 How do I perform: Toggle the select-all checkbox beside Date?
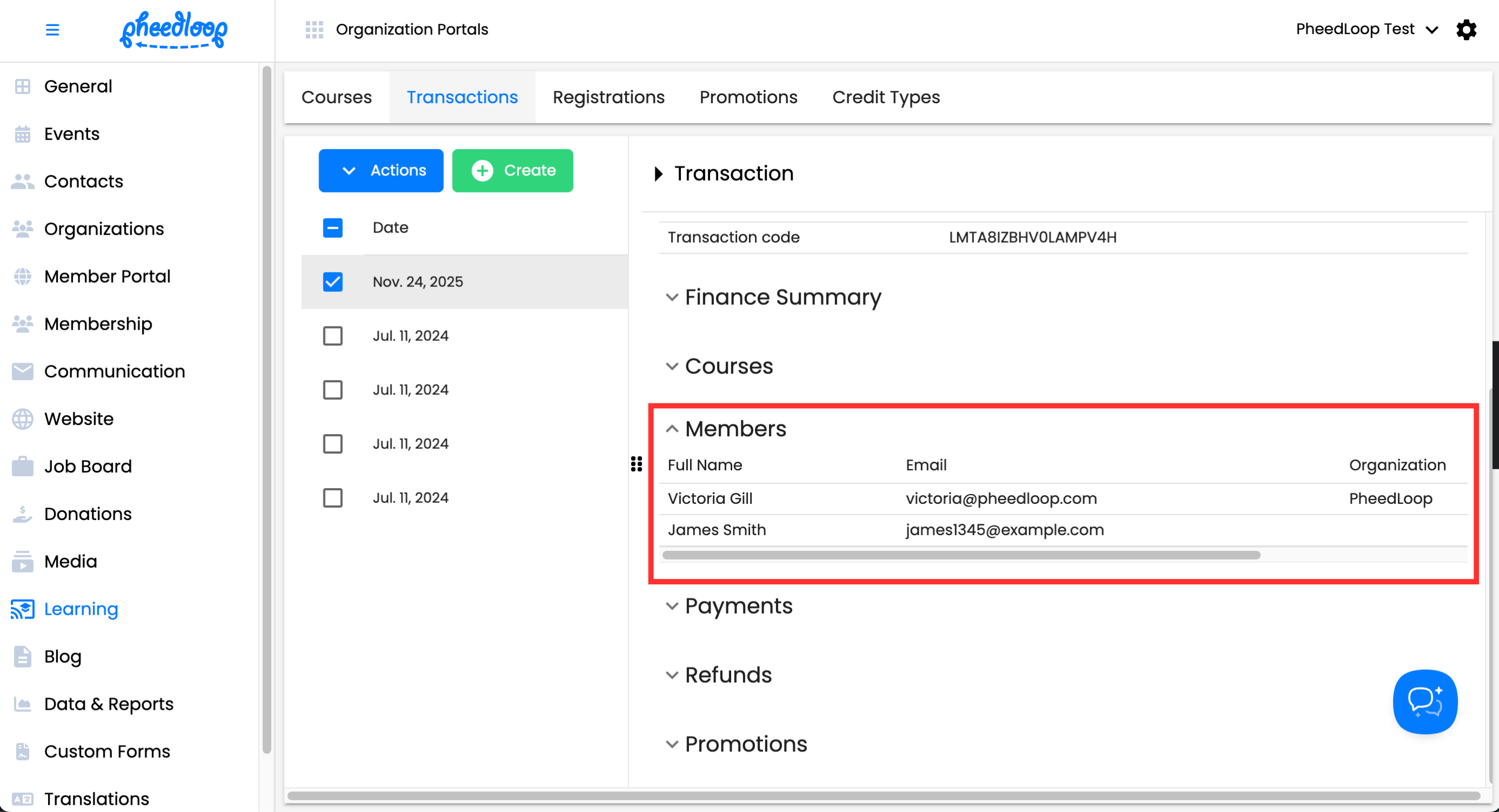[x=333, y=228]
